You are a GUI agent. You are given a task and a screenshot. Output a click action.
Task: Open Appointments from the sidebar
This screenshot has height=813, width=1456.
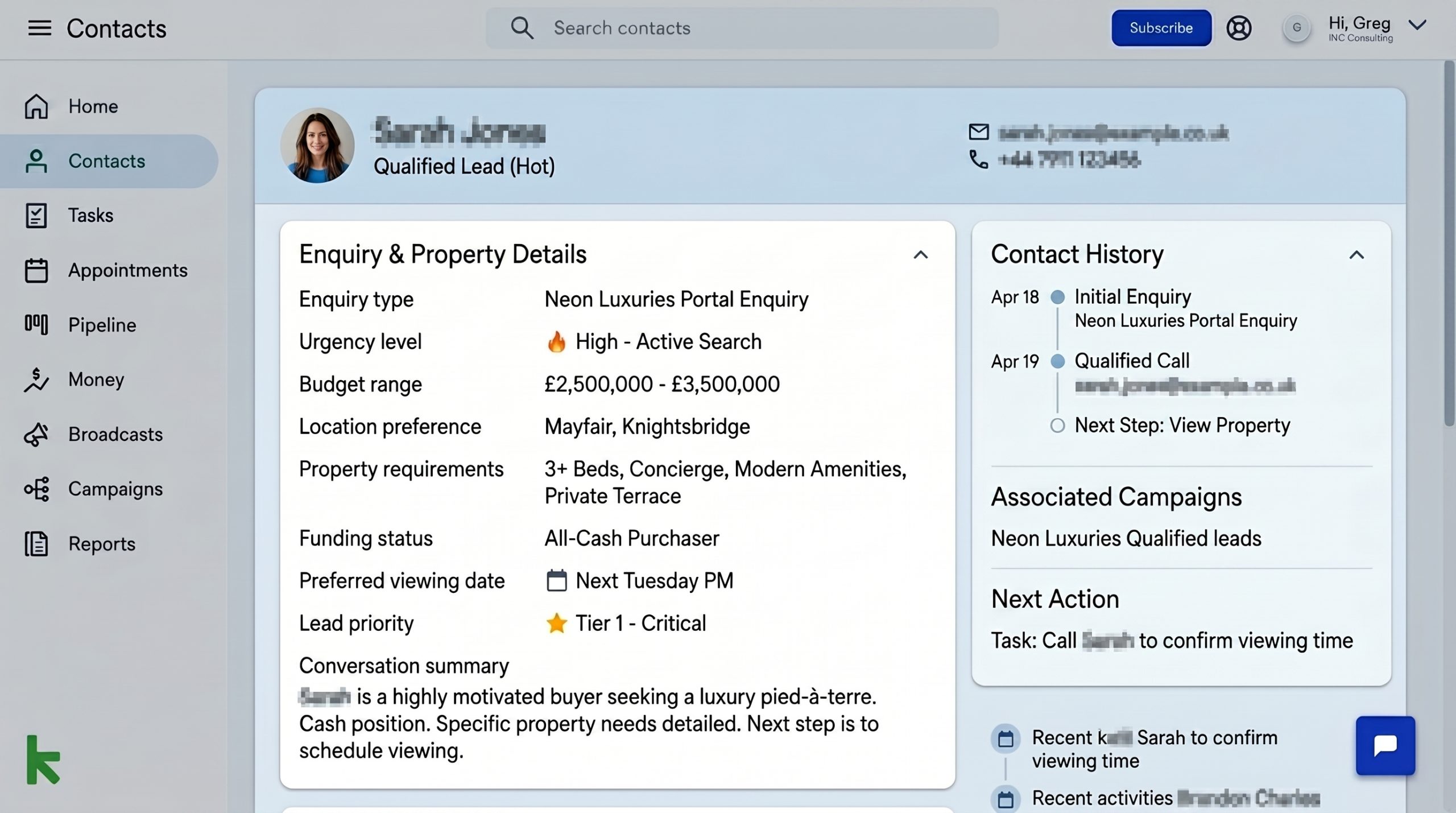pyautogui.click(x=127, y=270)
